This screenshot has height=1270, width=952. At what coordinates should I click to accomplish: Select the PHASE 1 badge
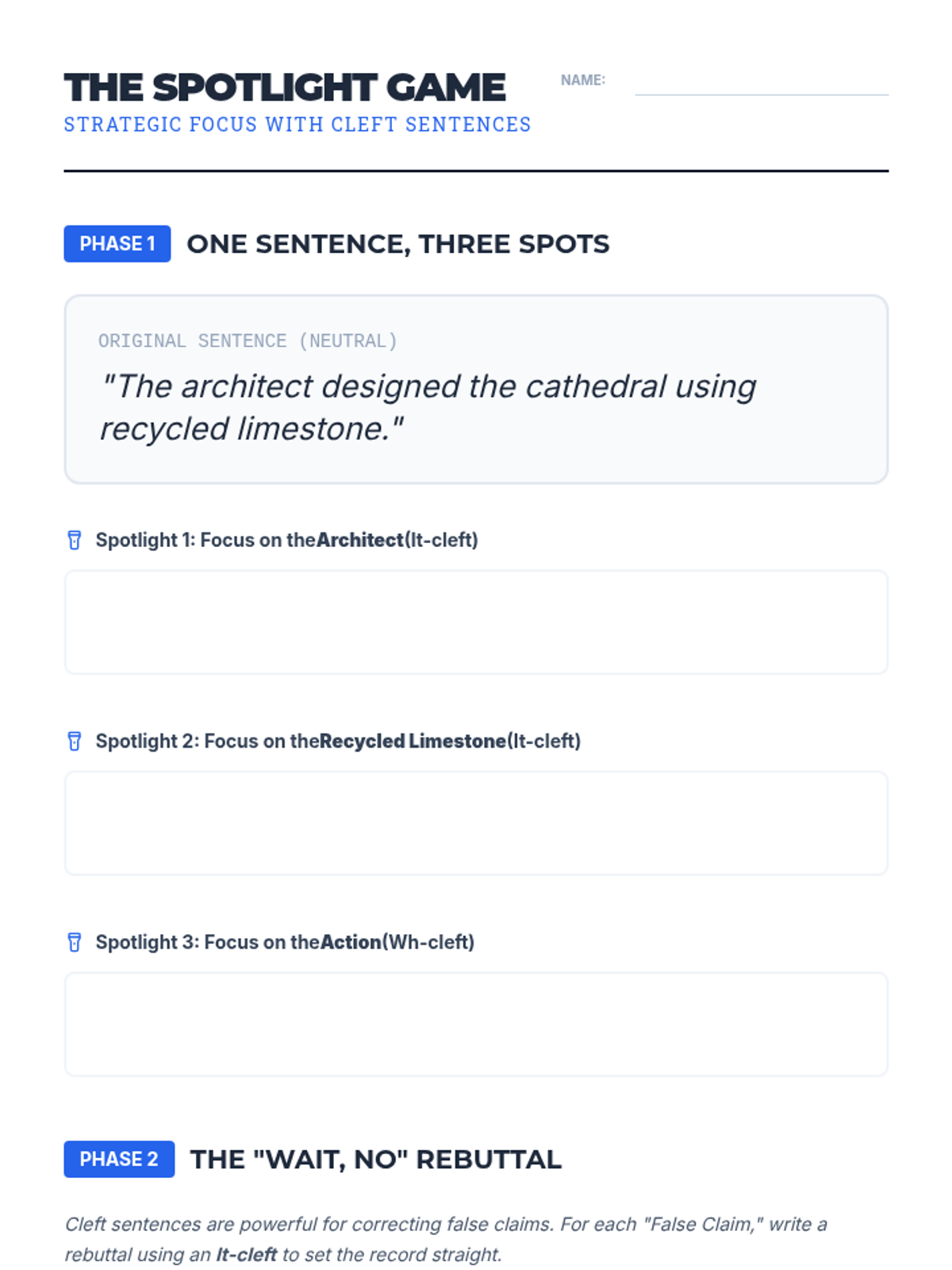[117, 244]
